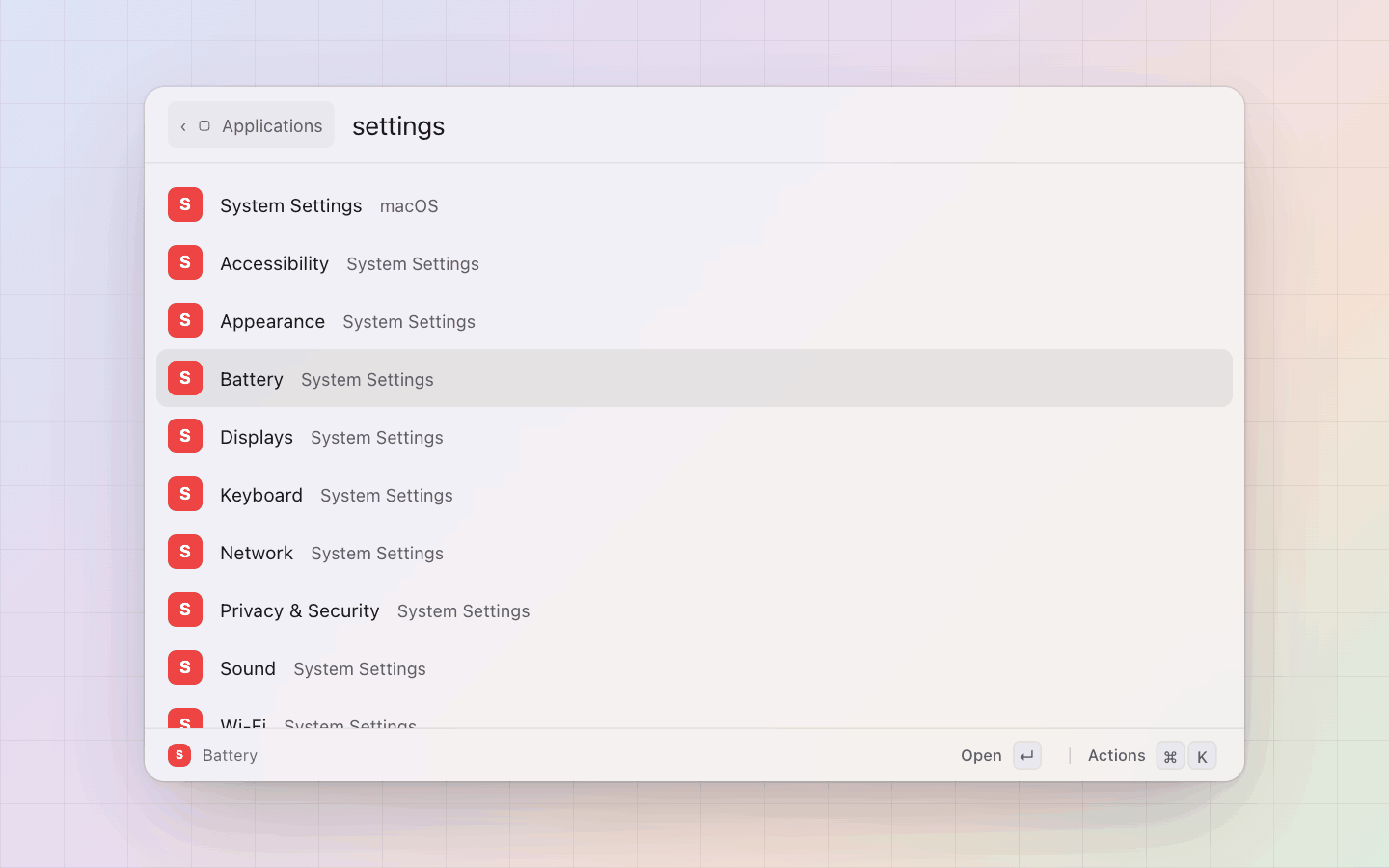This screenshot has width=1389, height=868.
Task: Click the System Settings macOS row icon
Action: click(185, 204)
